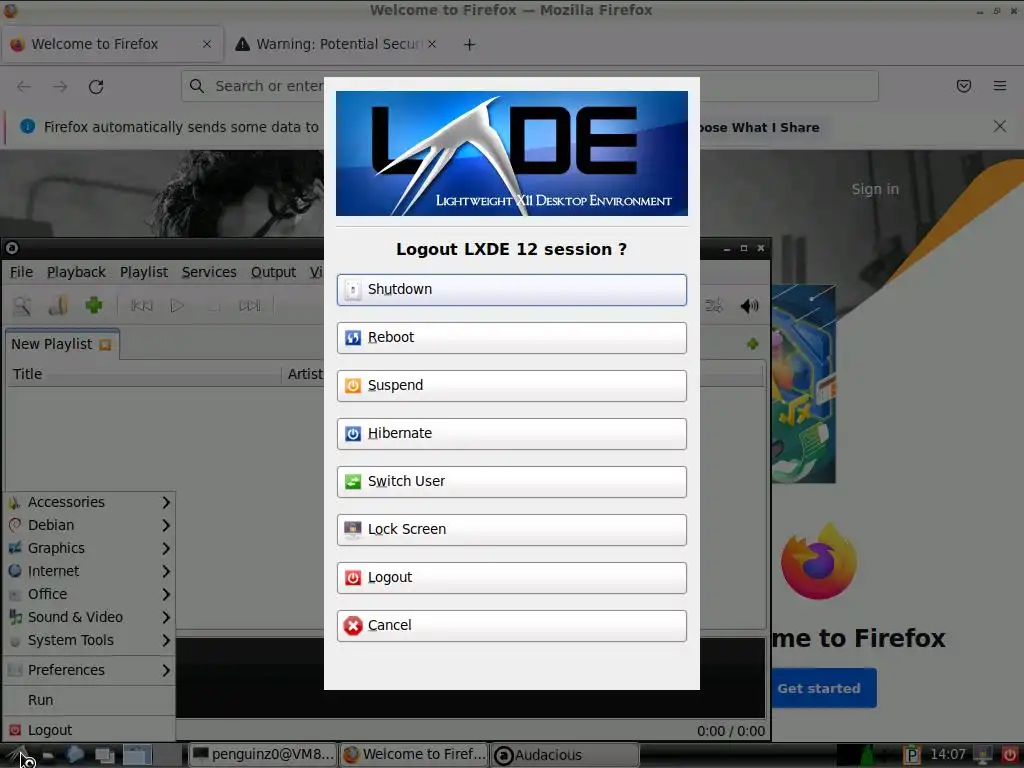Click Logout button in the session dialog

coord(511,577)
